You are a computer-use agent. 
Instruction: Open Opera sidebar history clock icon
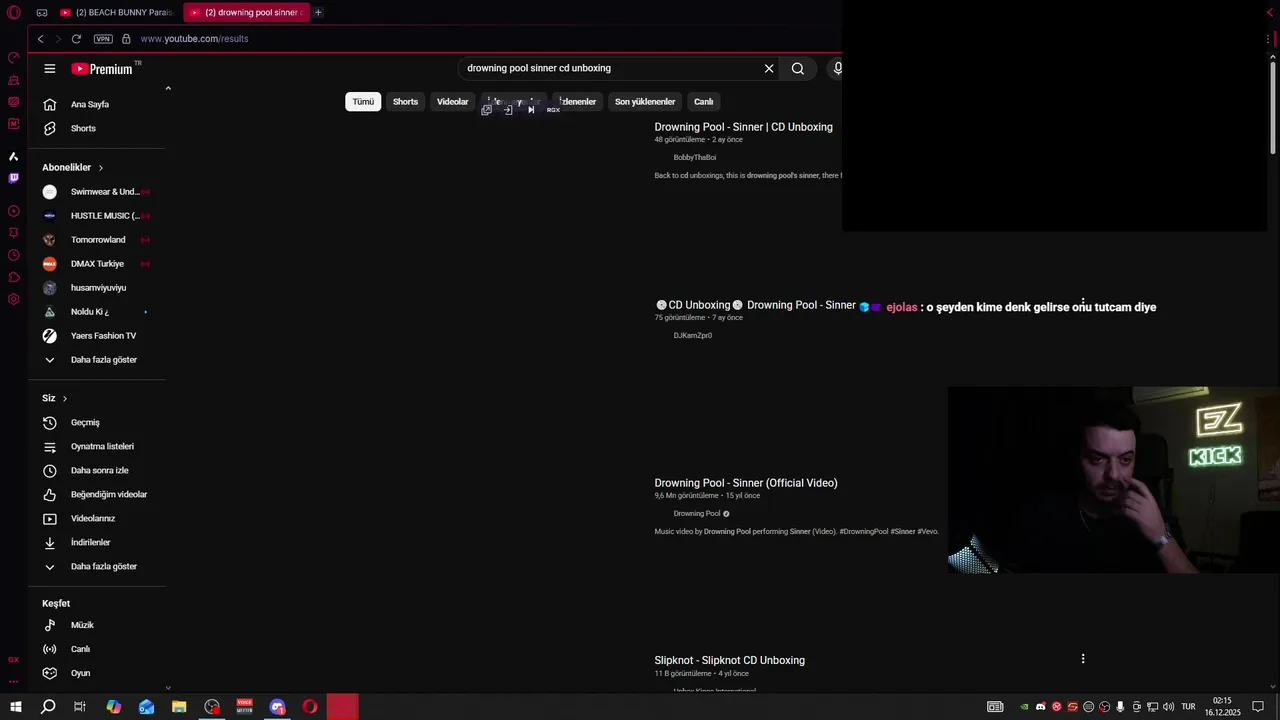pos(13,255)
